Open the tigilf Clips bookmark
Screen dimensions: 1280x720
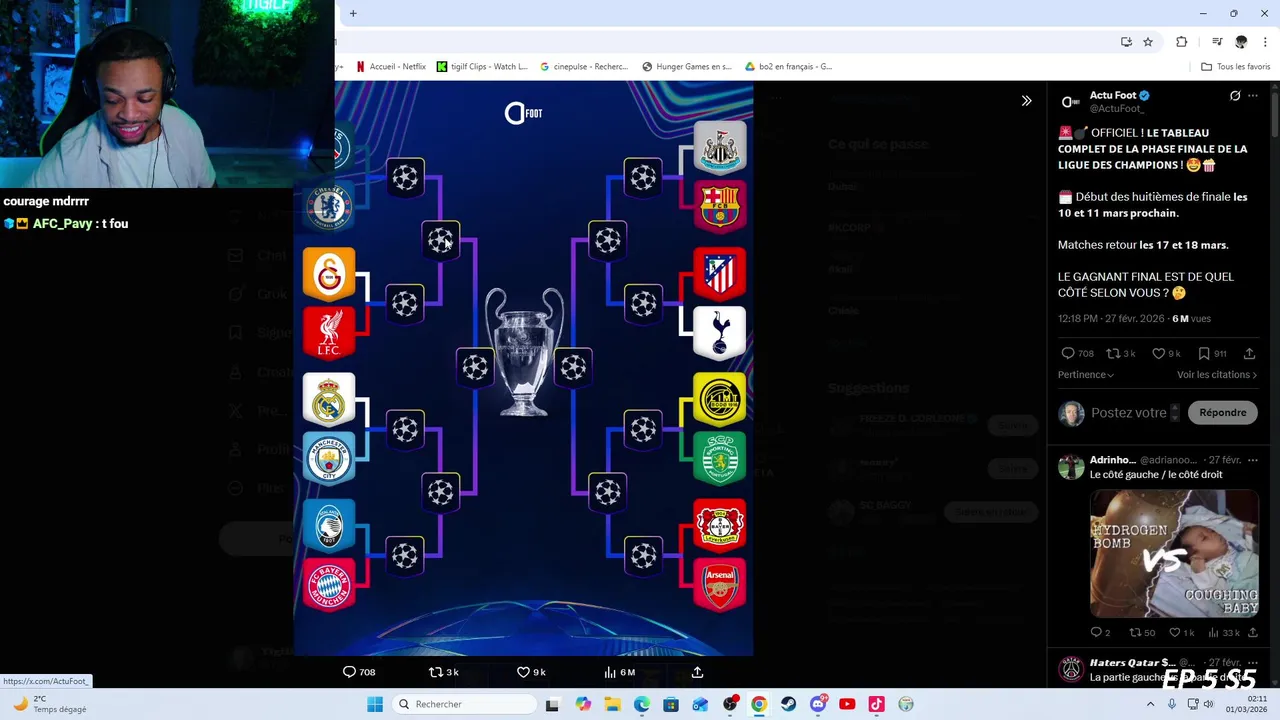click(x=482, y=67)
